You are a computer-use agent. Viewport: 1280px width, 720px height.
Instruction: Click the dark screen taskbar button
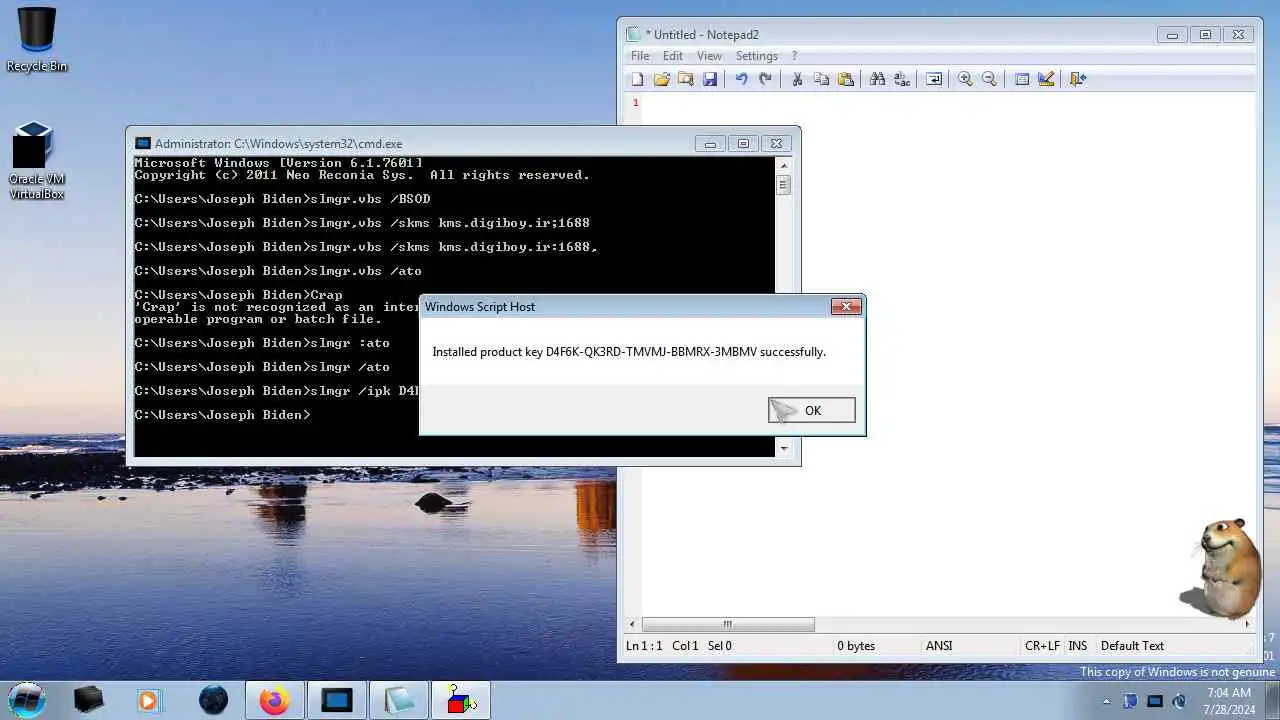coord(337,700)
